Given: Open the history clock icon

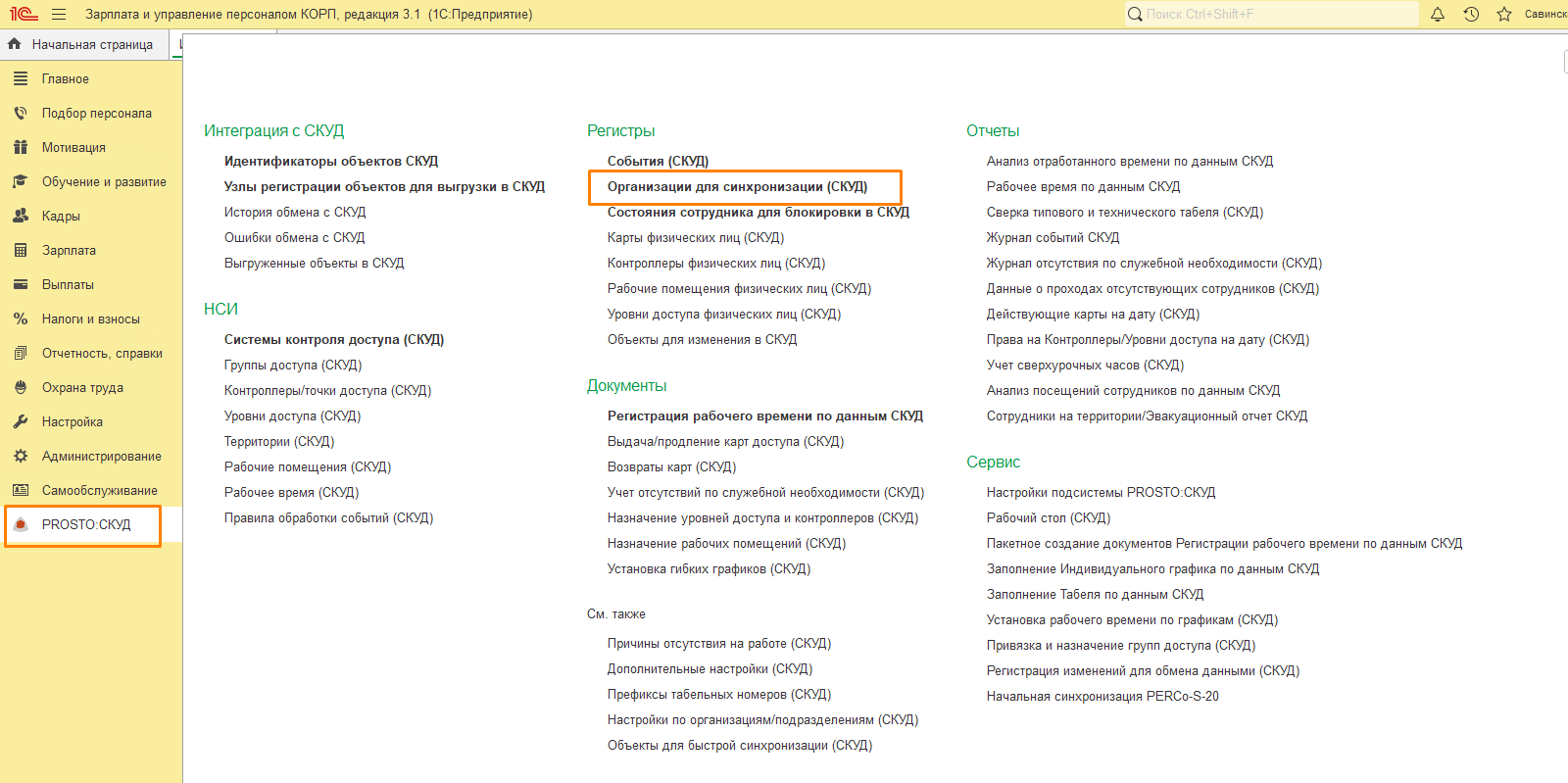Looking at the screenshot, I should click(x=1471, y=15).
